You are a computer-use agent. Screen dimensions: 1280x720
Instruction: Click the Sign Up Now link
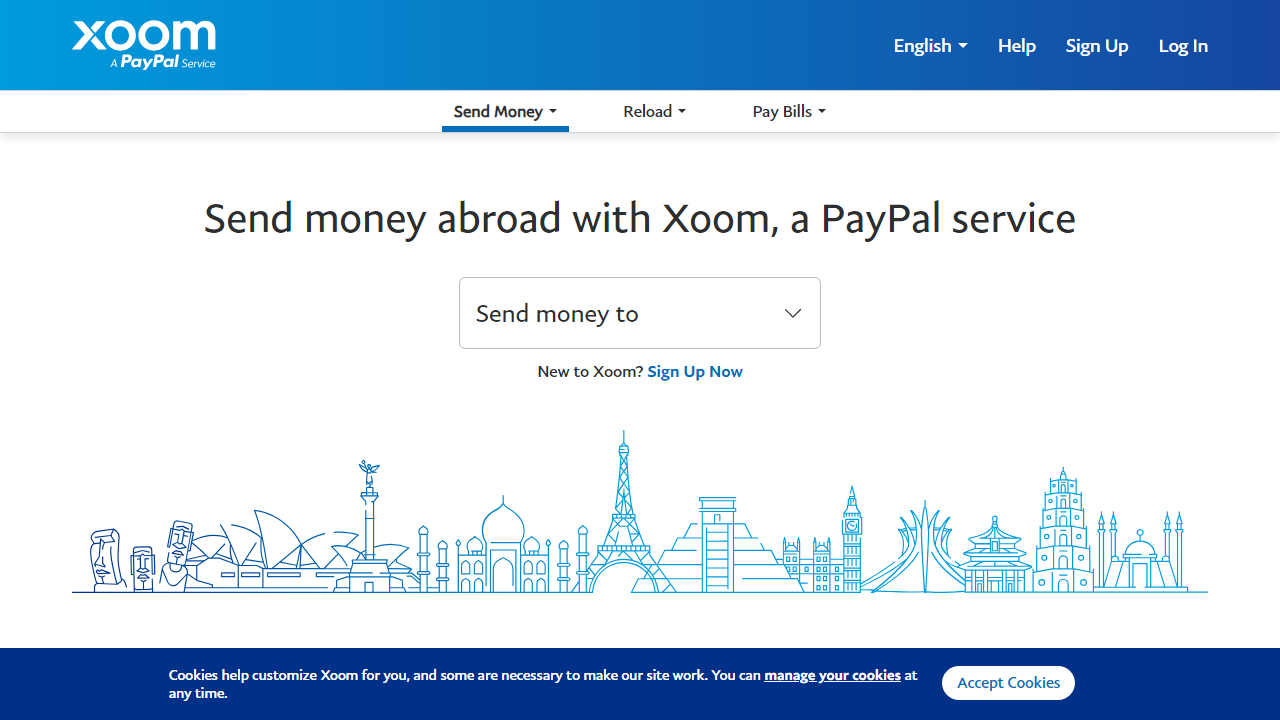click(x=694, y=371)
